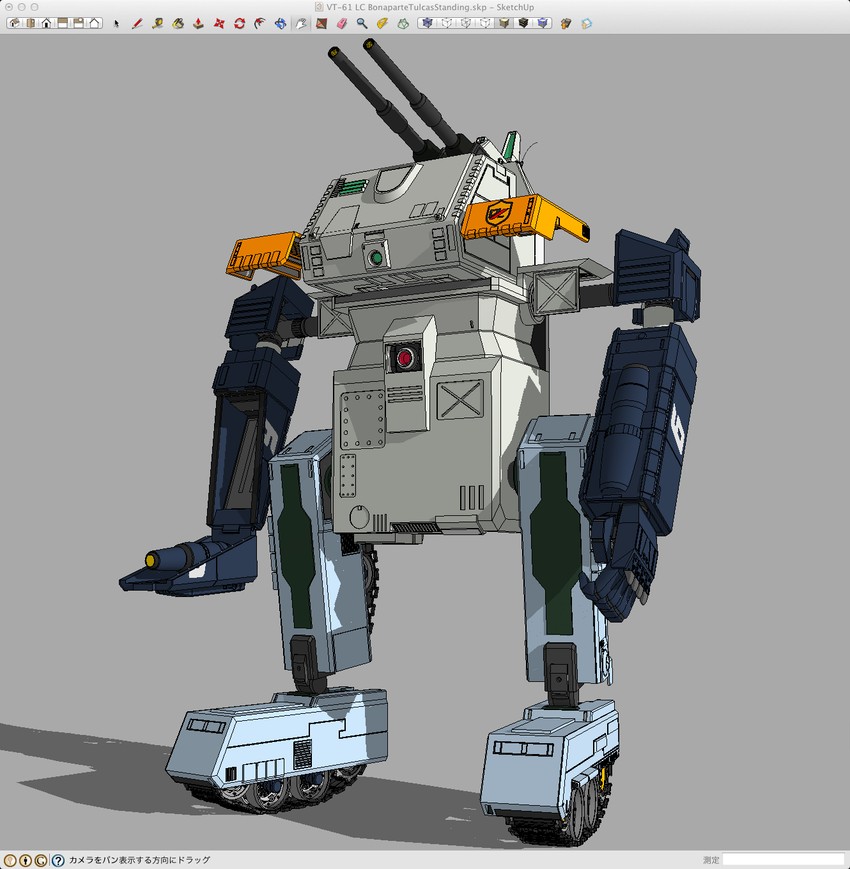This screenshot has width=850, height=869.
Task: Click the copyright claim status icon
Action: (41, 860)
